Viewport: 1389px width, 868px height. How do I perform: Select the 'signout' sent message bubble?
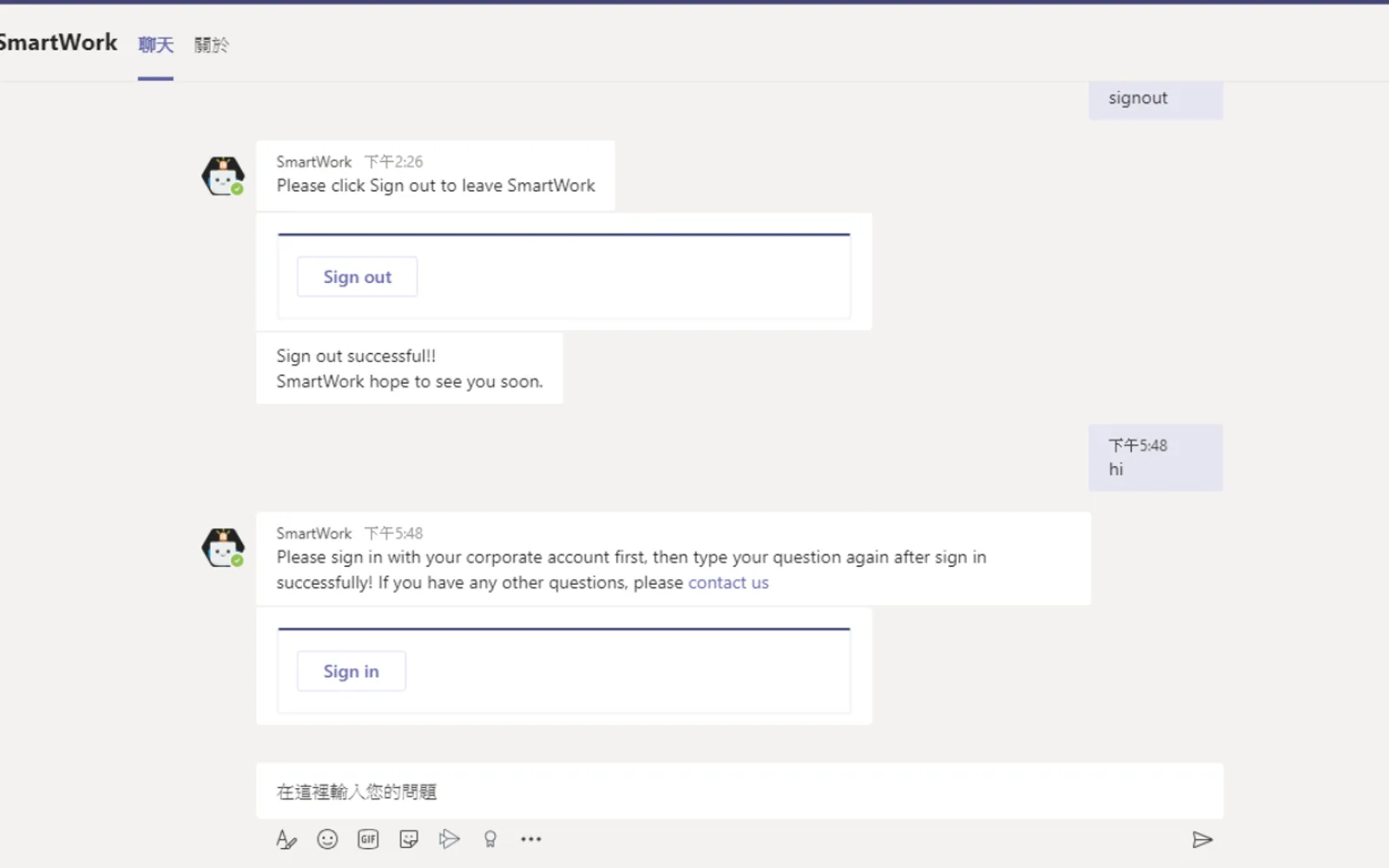pyautogui.click(x=1155, y=99)
